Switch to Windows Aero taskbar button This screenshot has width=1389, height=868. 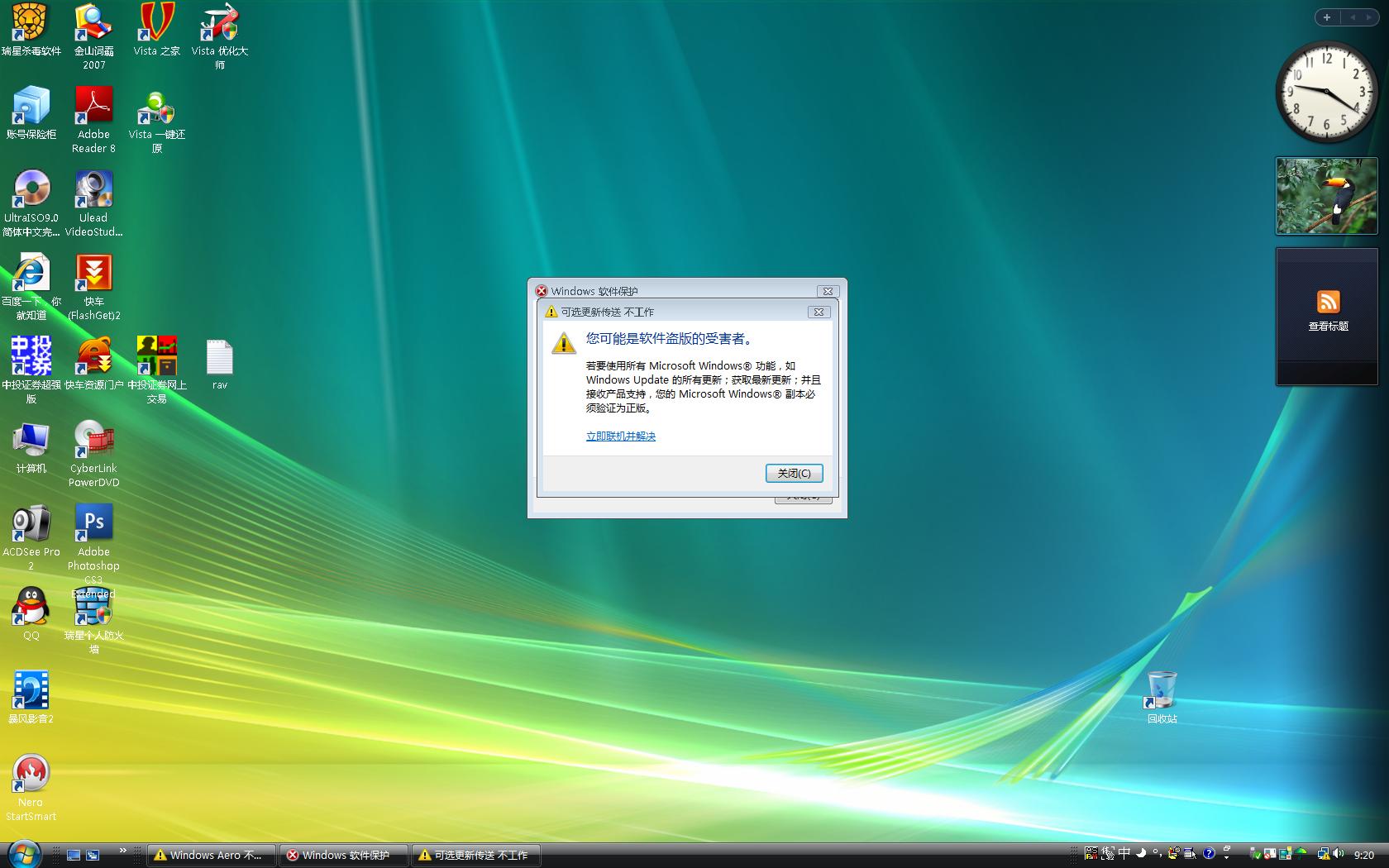211,855
